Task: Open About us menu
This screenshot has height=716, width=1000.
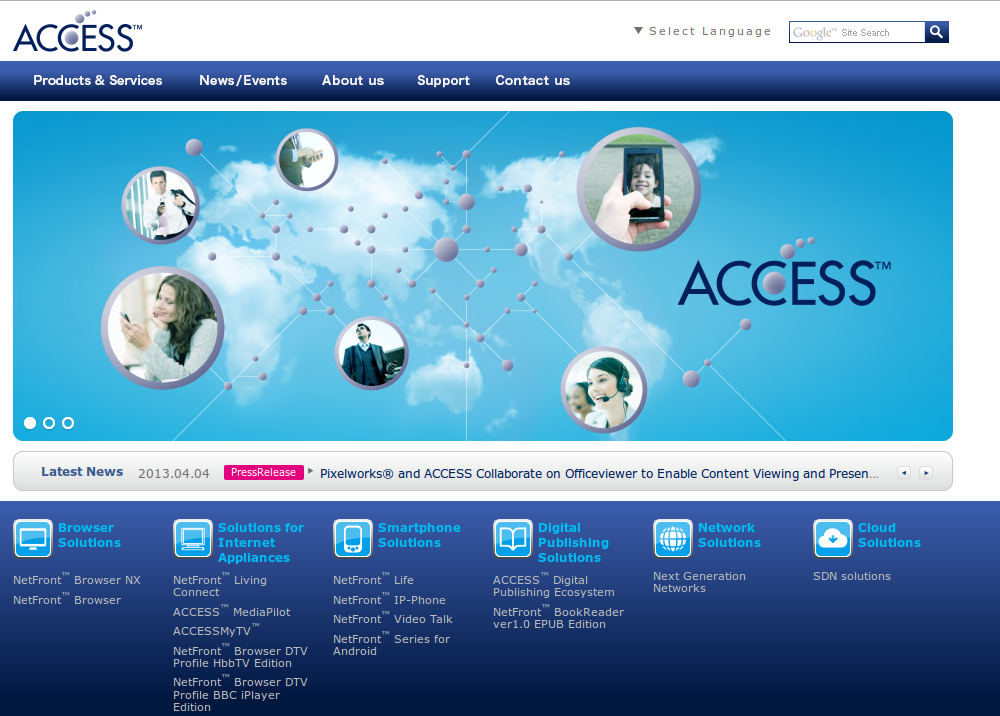Action: coord(353,80)
